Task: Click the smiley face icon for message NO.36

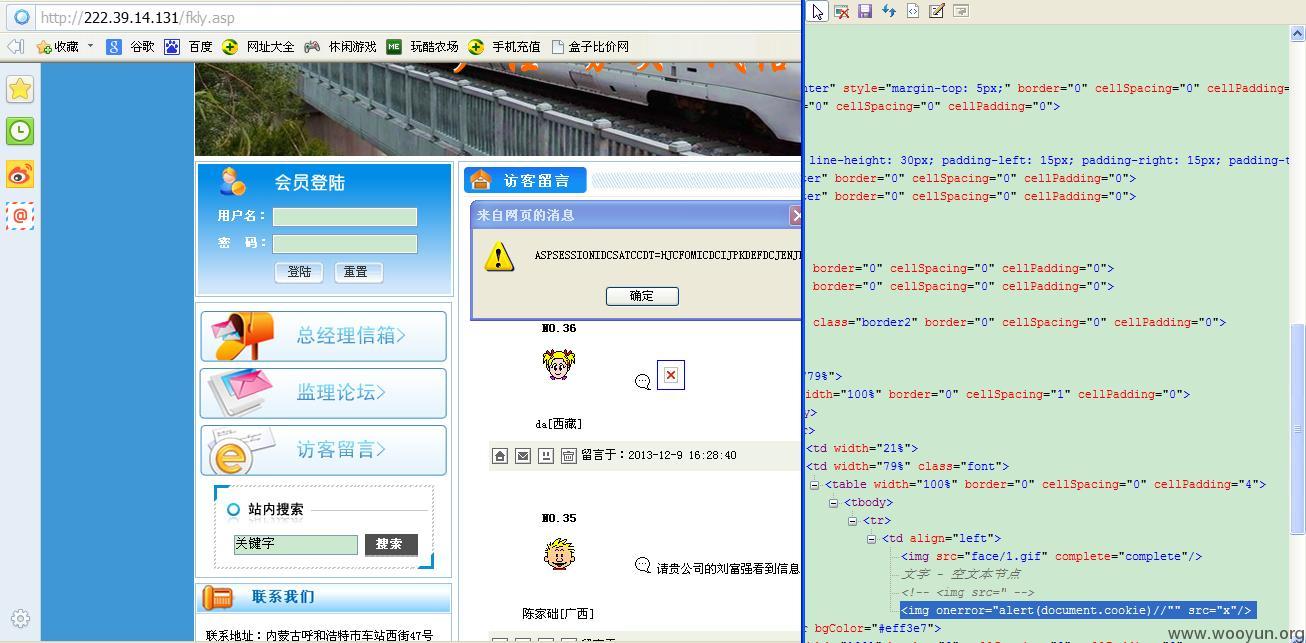Action: 546,455
